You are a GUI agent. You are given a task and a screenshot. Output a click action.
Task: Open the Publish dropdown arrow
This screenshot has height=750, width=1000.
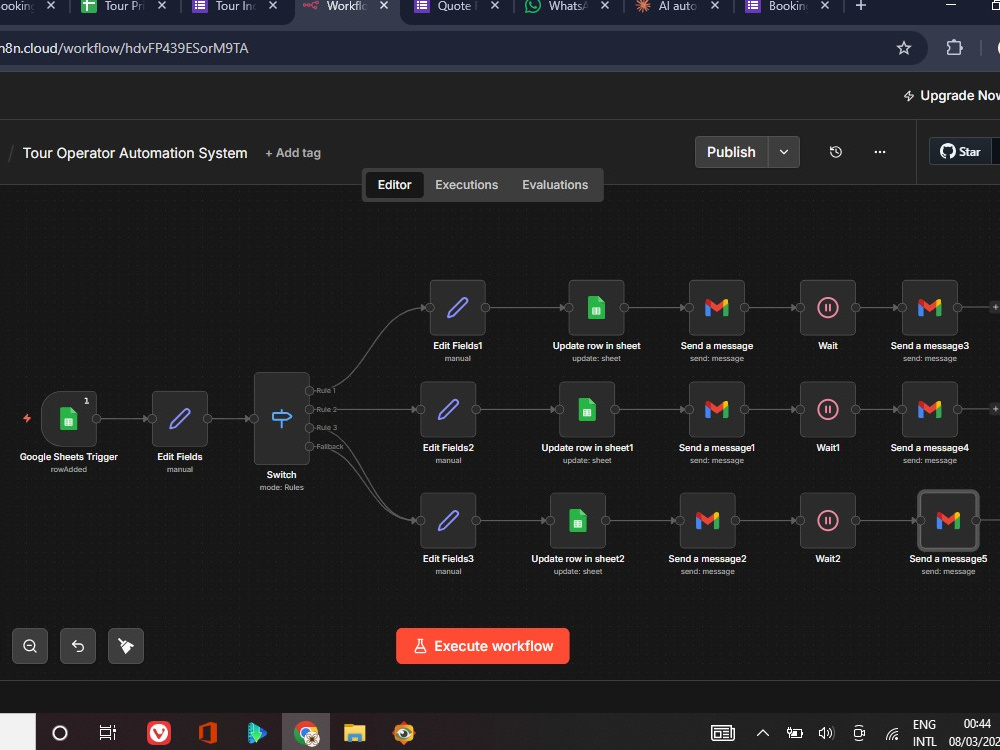pos(784,152)
